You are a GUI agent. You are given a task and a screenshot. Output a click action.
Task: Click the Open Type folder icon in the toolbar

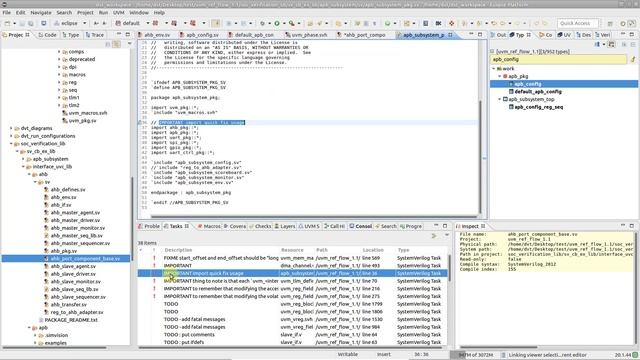tap(310, 23)
